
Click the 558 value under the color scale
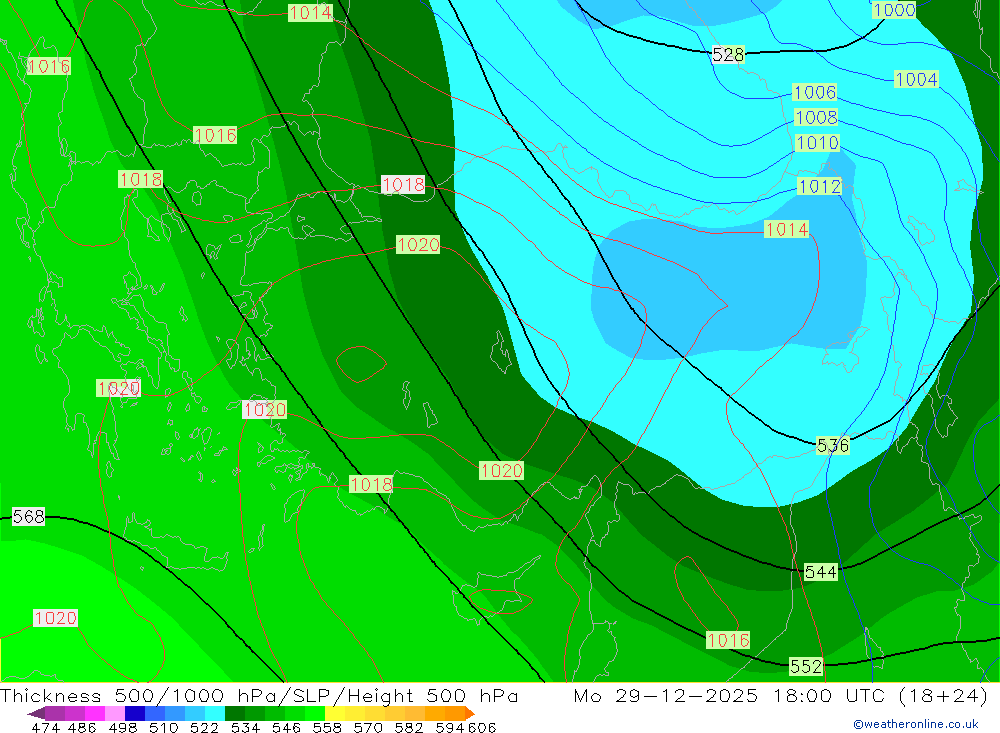[x=327, y=727]
